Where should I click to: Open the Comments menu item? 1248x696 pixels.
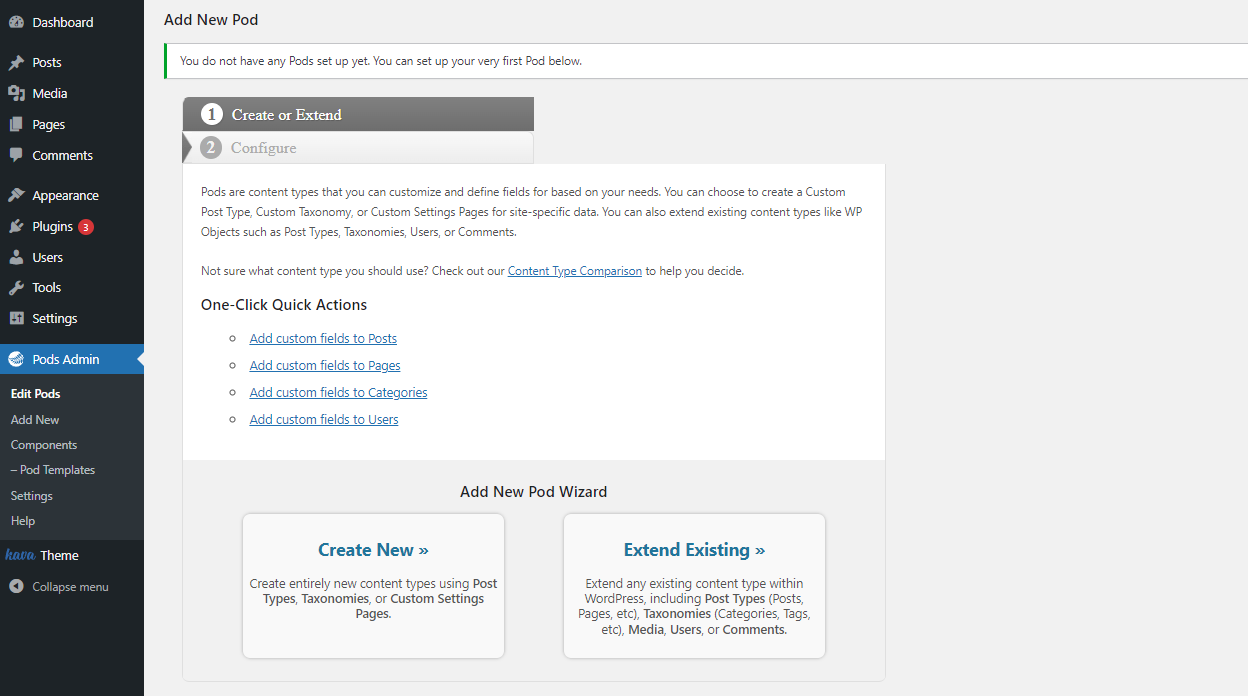click(x=72, y=155)
